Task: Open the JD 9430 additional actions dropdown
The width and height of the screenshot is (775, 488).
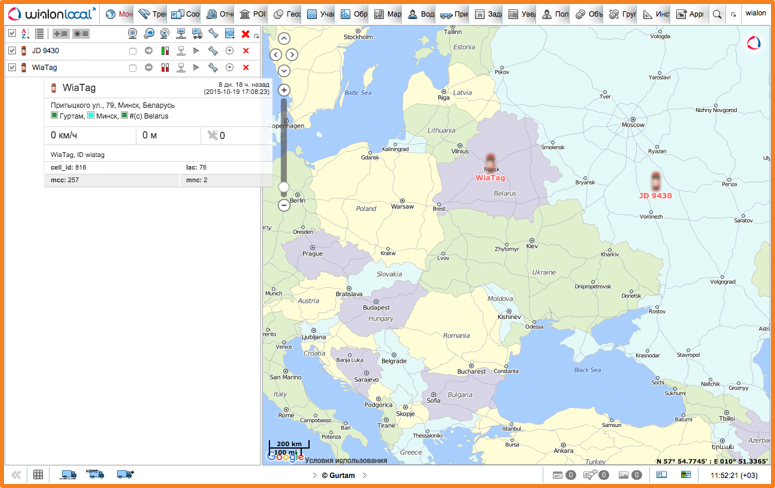Action: [229, 50]
